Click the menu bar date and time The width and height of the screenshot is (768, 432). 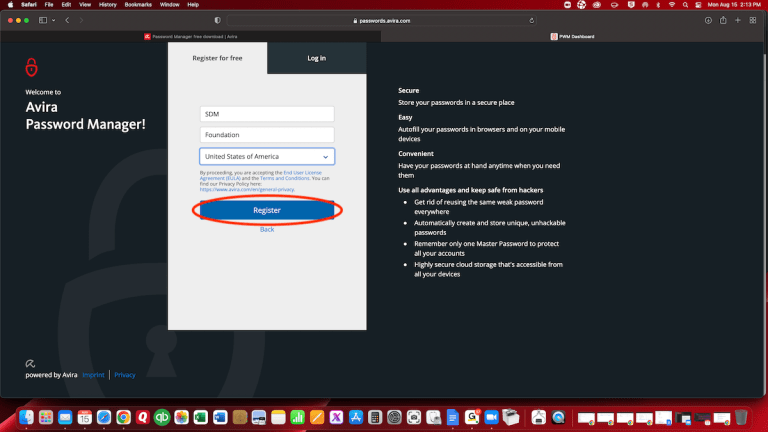coord(734,4)
